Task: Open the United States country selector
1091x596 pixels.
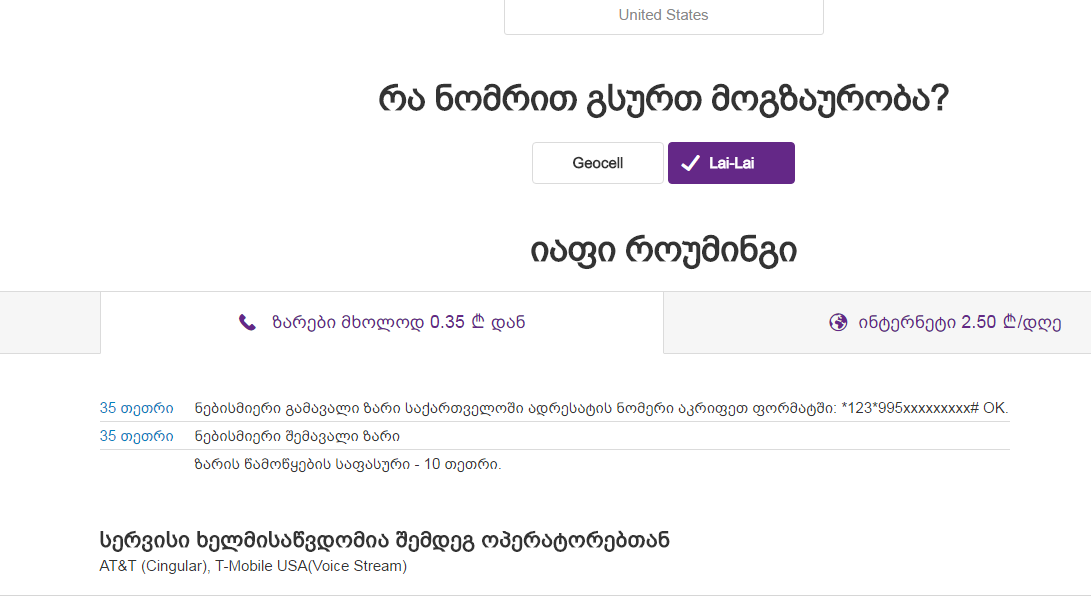Action: (663, 15)
